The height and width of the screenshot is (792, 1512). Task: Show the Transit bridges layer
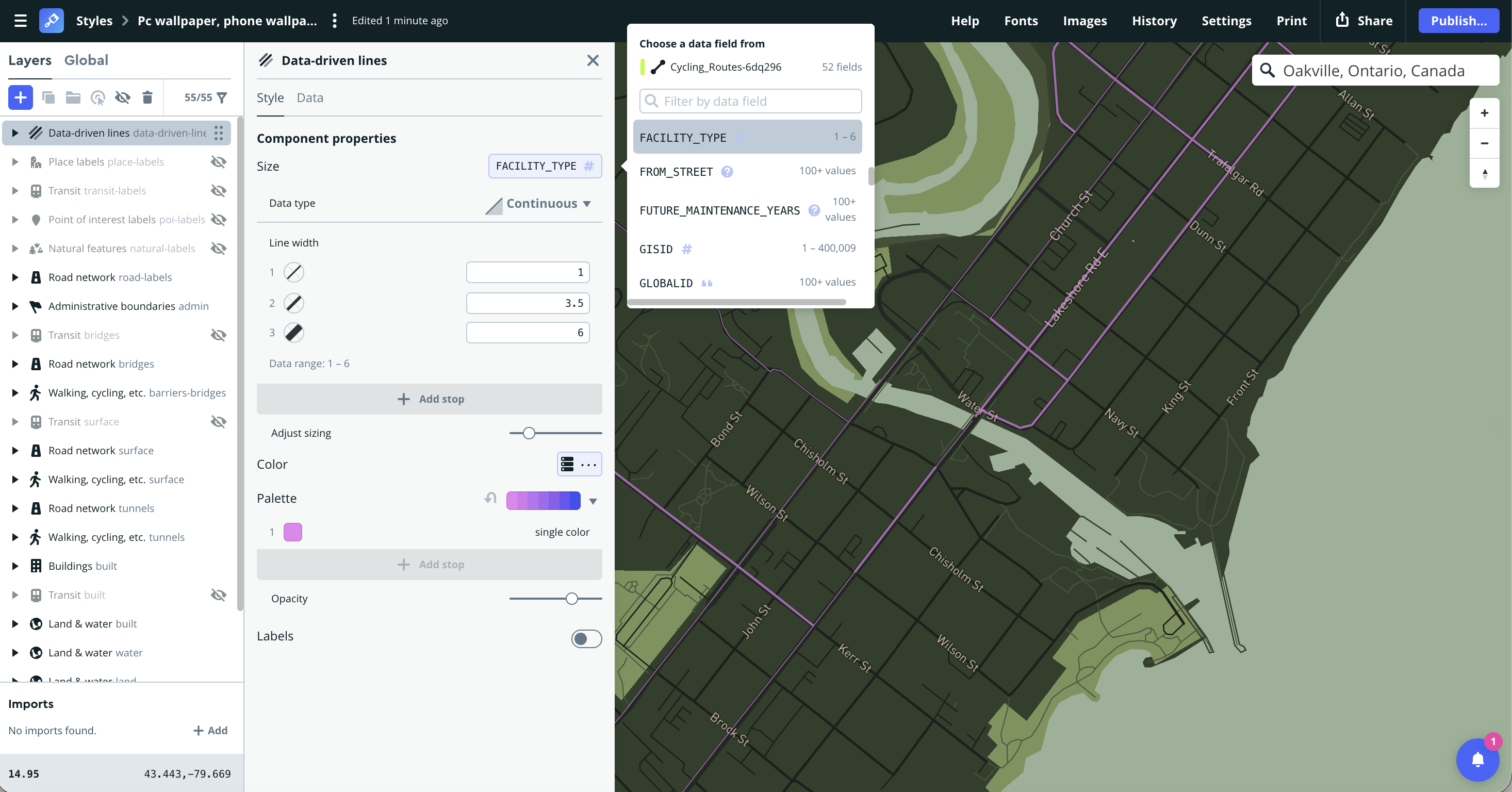(218, 335)
